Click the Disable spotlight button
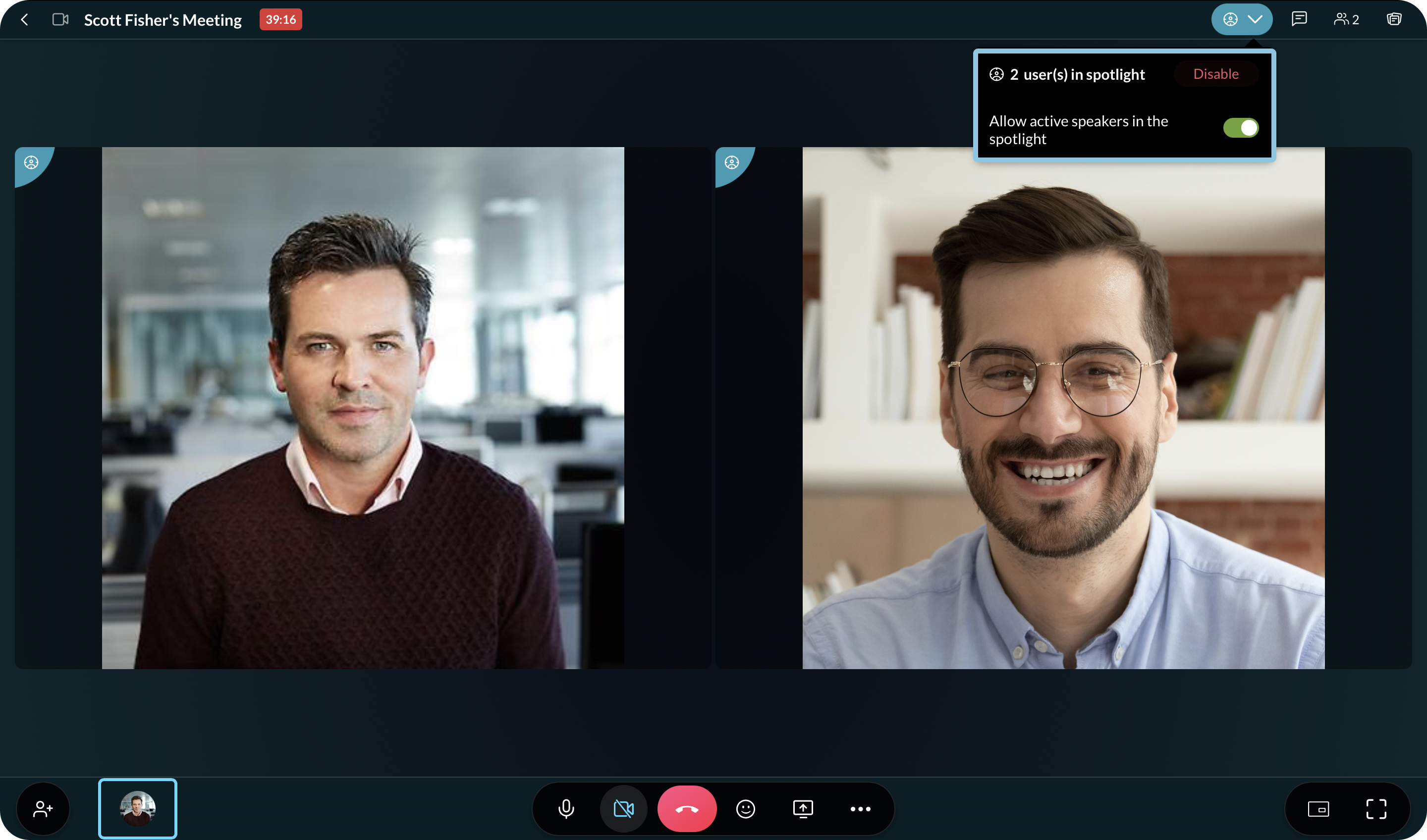The image size is (1427, 840). pyautogui.click(x=1216, y=74)
